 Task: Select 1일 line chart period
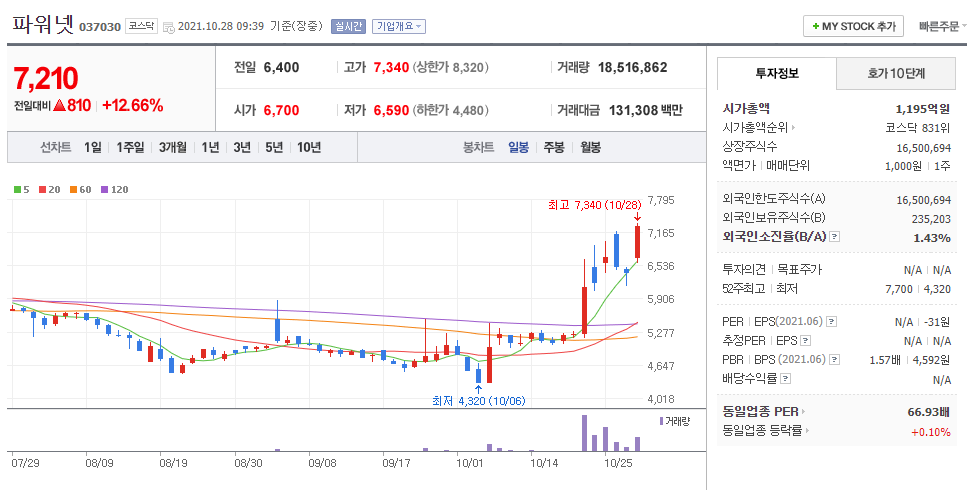[x=93, y=147]
